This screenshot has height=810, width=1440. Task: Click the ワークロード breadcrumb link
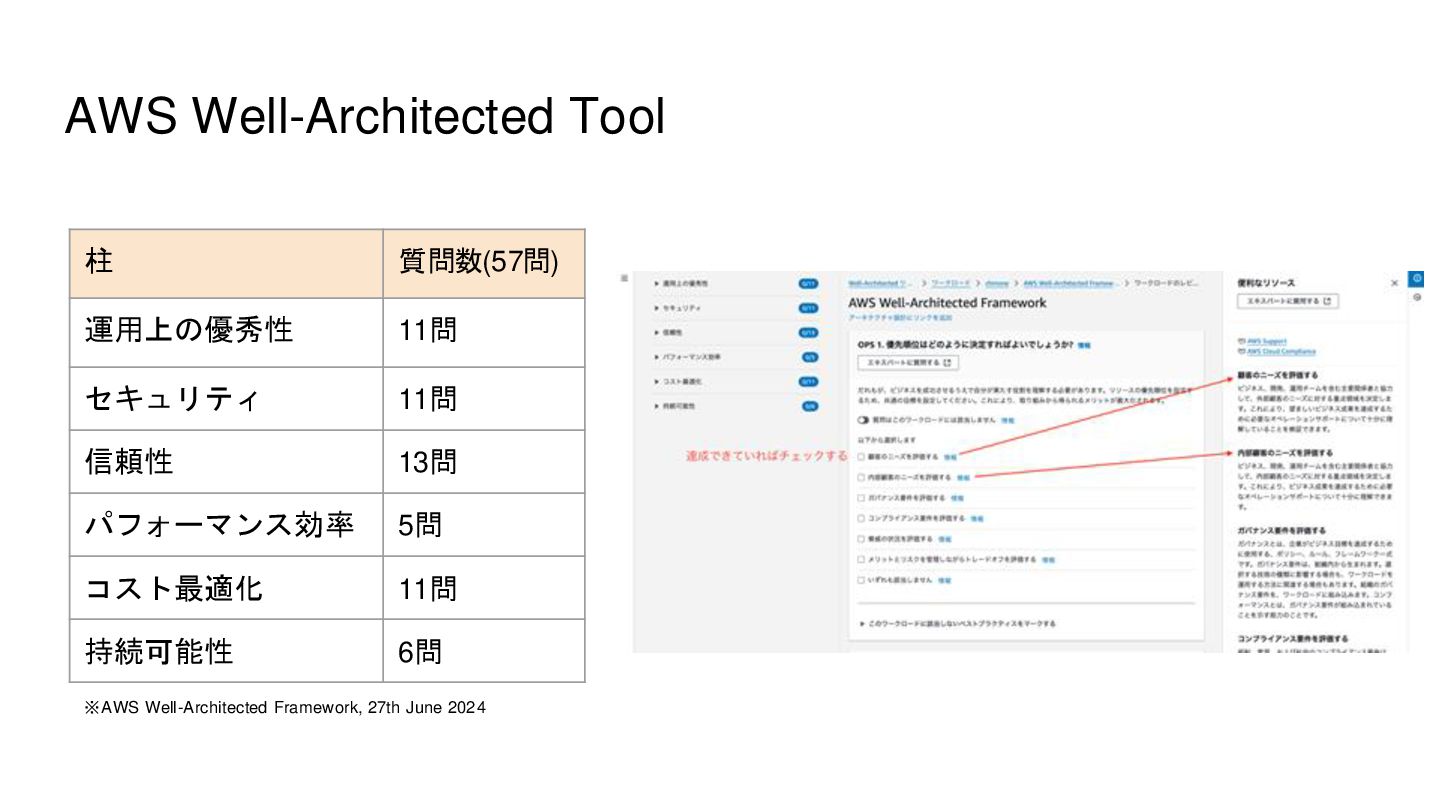pyautogui.click(x=951, y=283)
